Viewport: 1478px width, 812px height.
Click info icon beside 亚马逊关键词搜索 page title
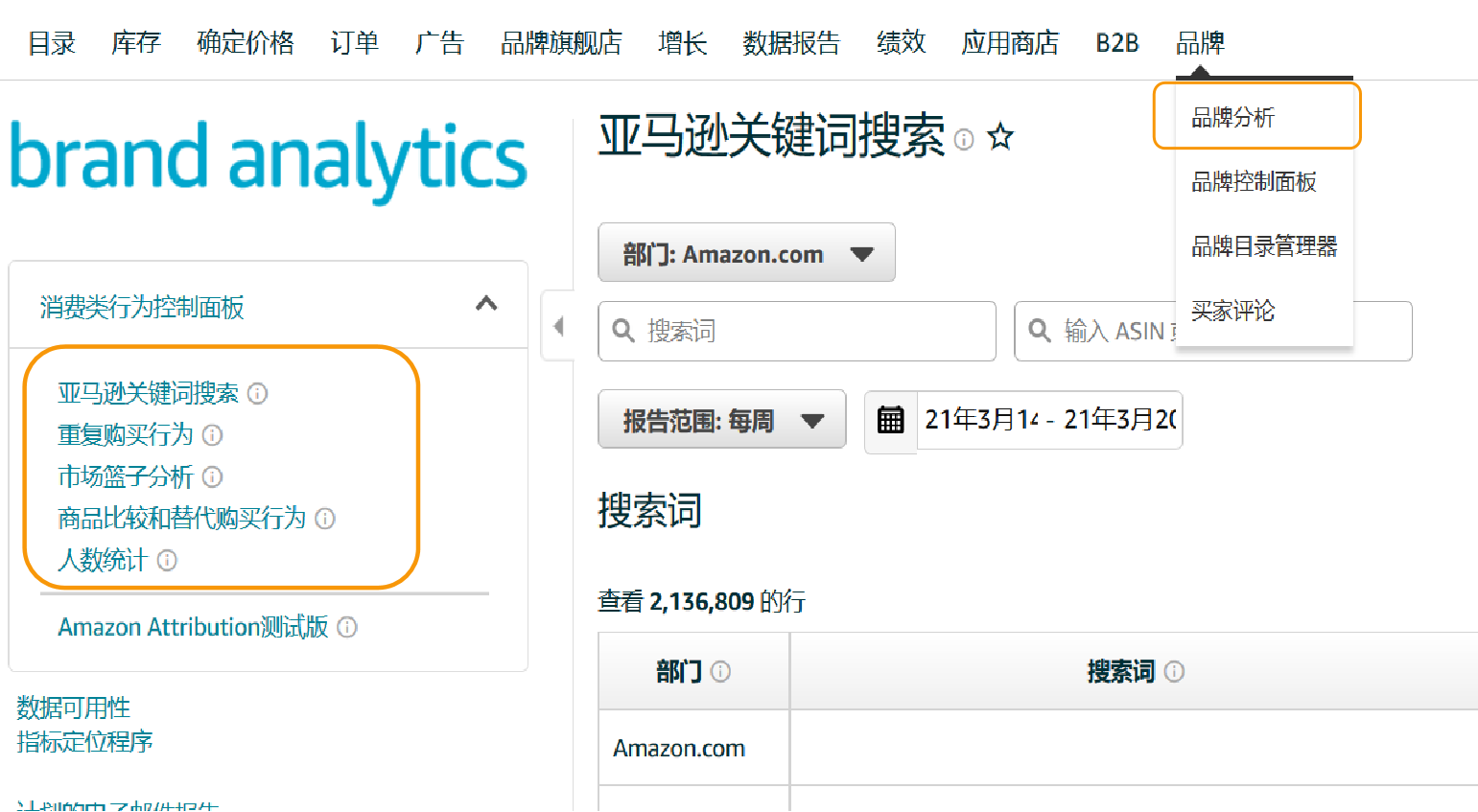(x=965, y=140)
